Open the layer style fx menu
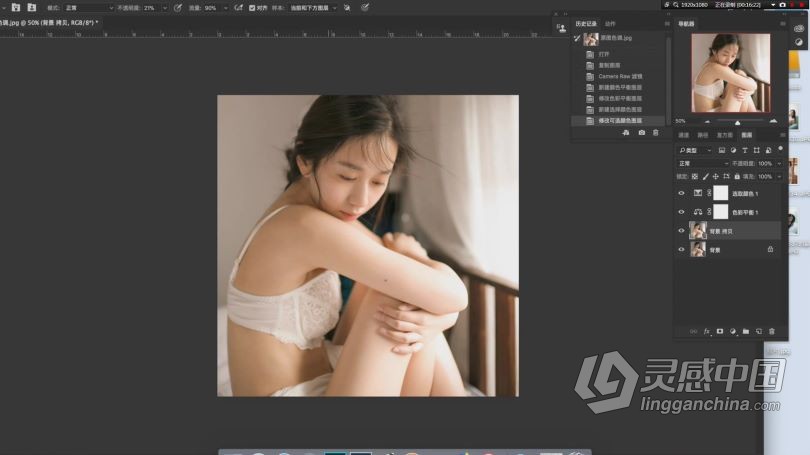This screenshot has width=810, height=455. [706, 331]
